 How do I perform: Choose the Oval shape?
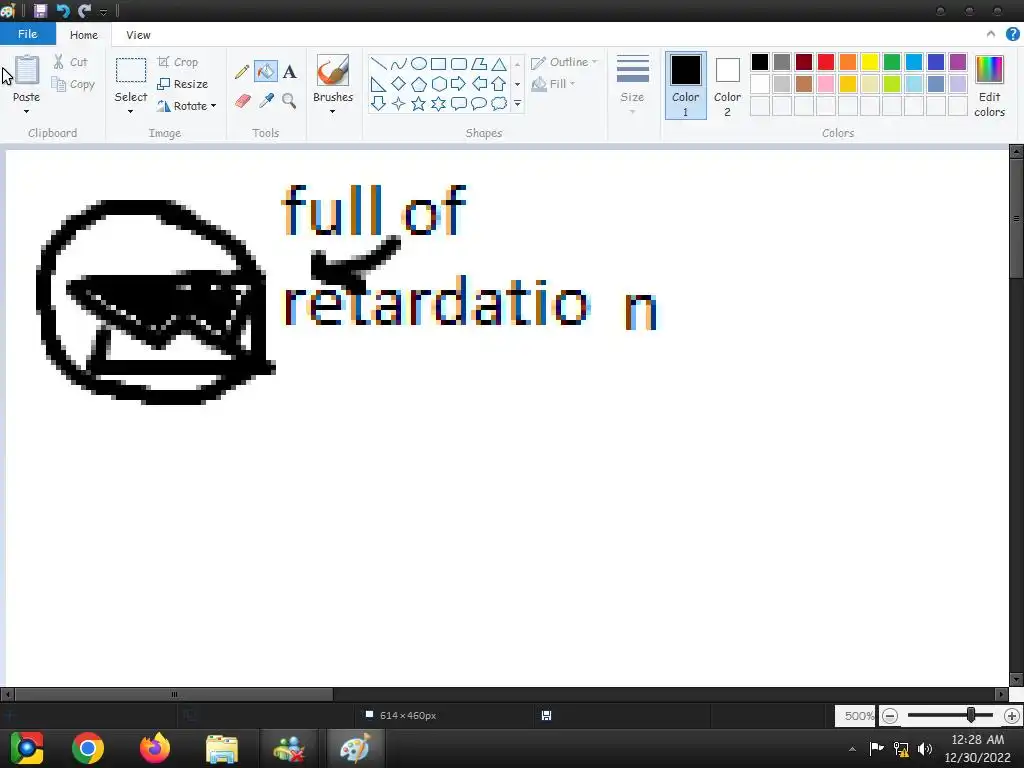tap(419, 64)
